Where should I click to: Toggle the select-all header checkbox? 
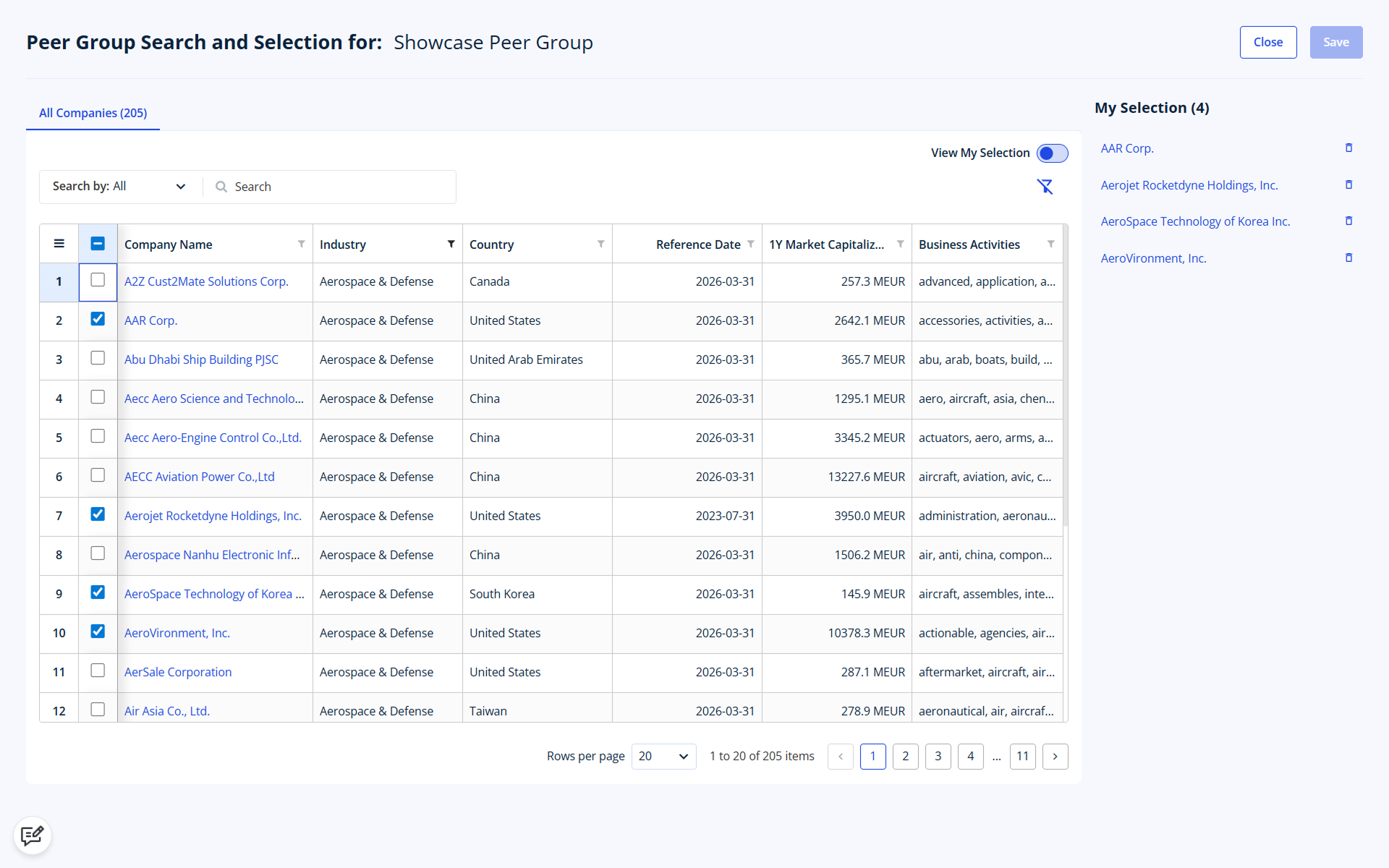pyautogui.click(x=98, y=244)
